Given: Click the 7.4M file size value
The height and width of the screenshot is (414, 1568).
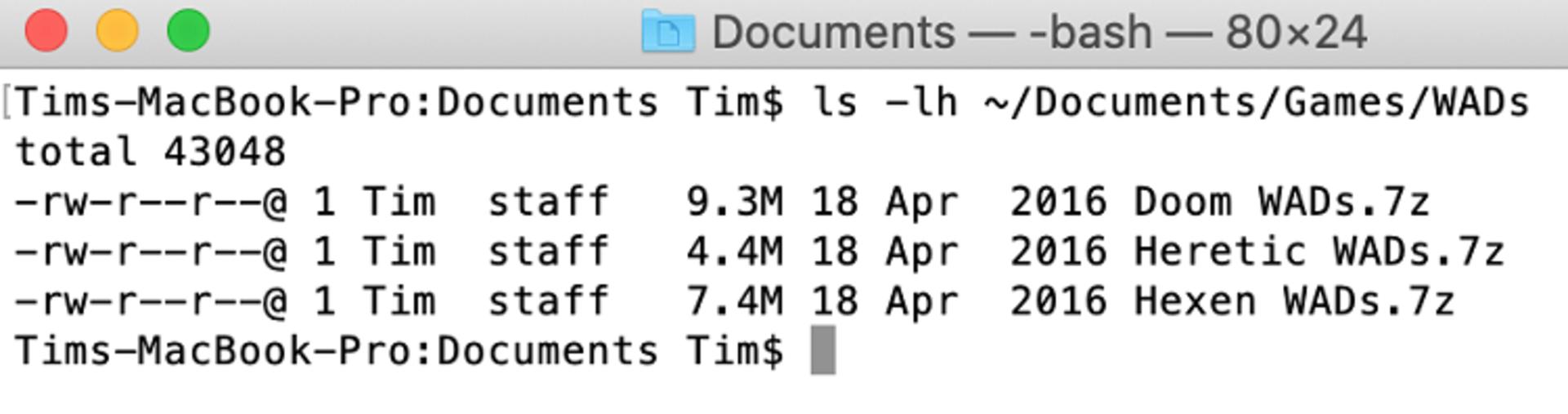Looking at the screenshot, I should point(735,300).
